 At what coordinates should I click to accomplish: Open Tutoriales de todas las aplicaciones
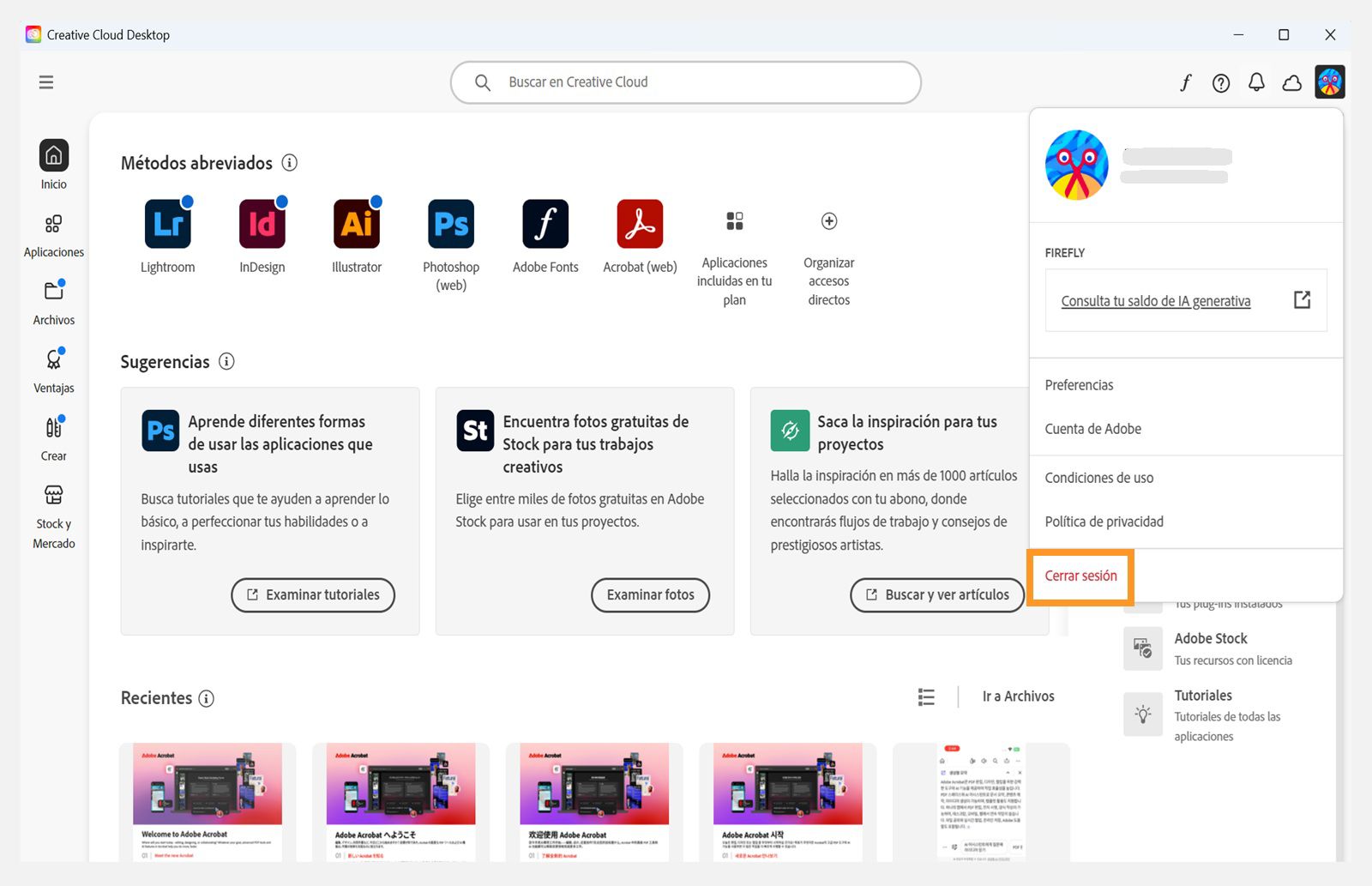coord(1228,715)
